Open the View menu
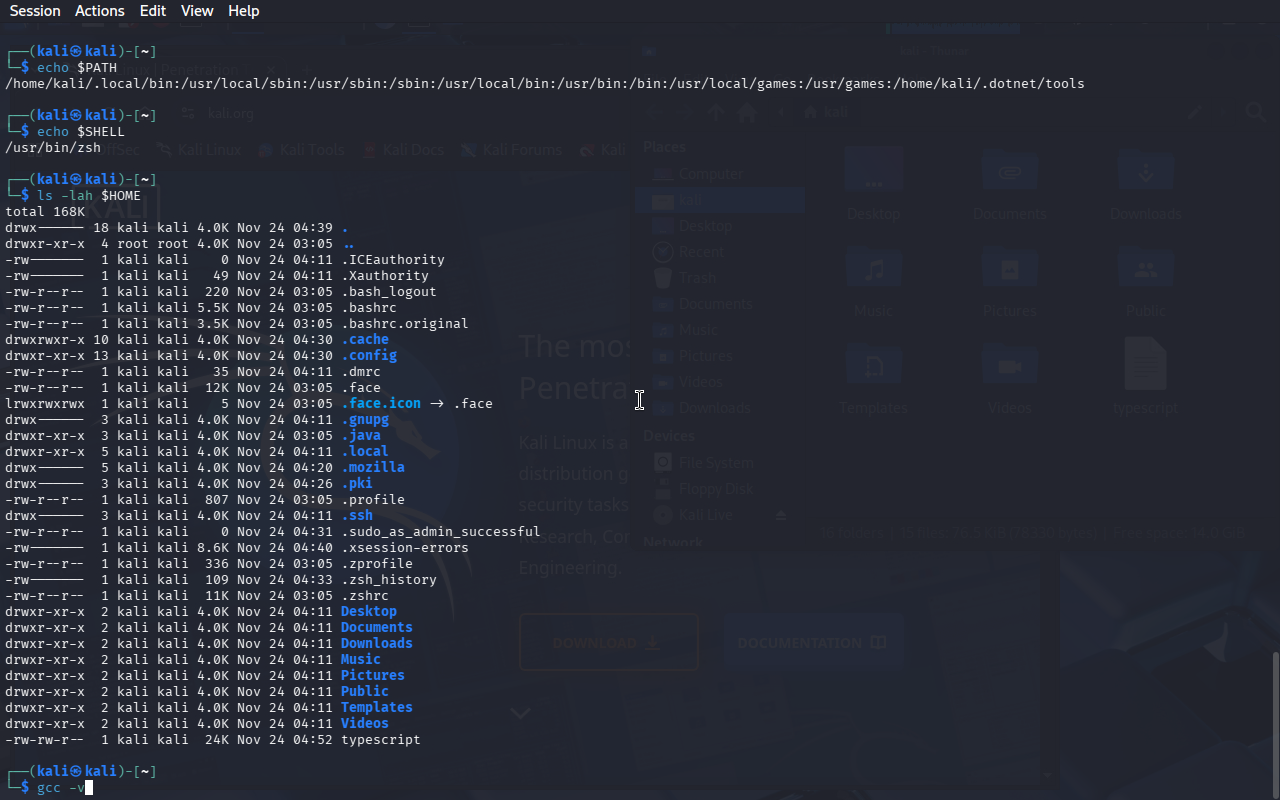The height and width of the screenshot is (800, 1280). tap(197, 11)
